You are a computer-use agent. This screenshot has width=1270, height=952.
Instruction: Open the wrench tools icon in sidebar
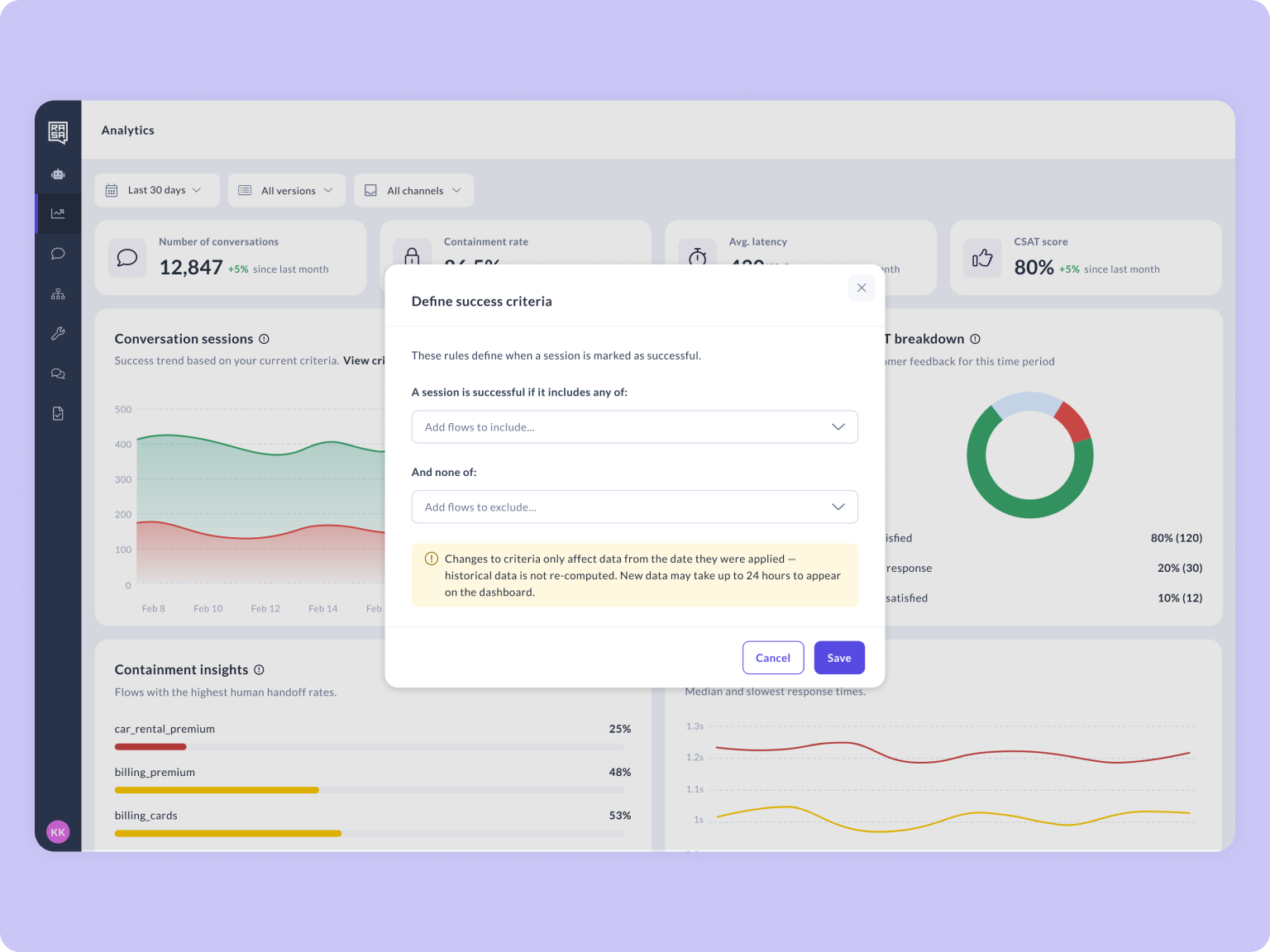point(58,334)
